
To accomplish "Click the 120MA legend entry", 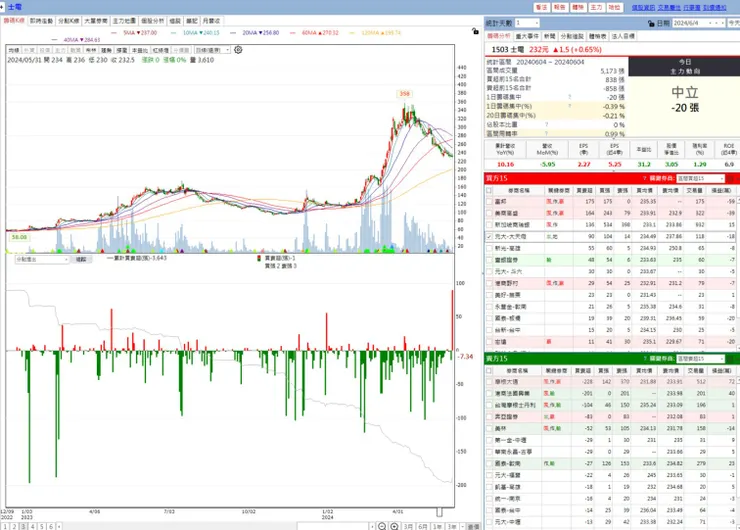I will click(x=376, y=33).
